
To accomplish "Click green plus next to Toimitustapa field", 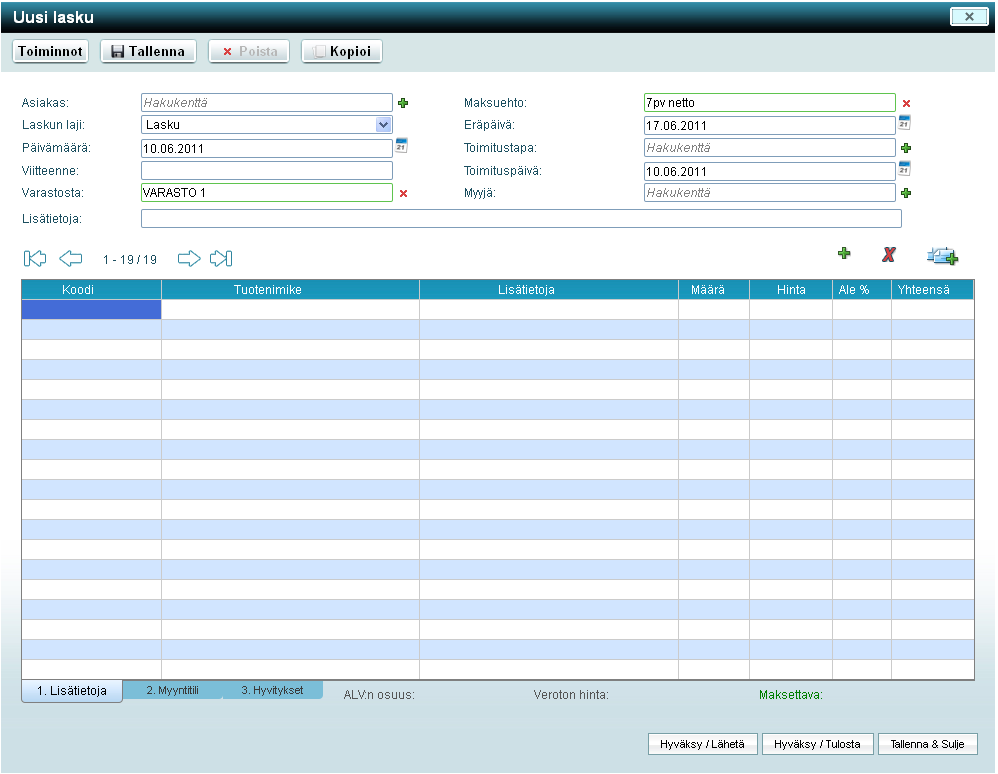I will tap(906, 148).
